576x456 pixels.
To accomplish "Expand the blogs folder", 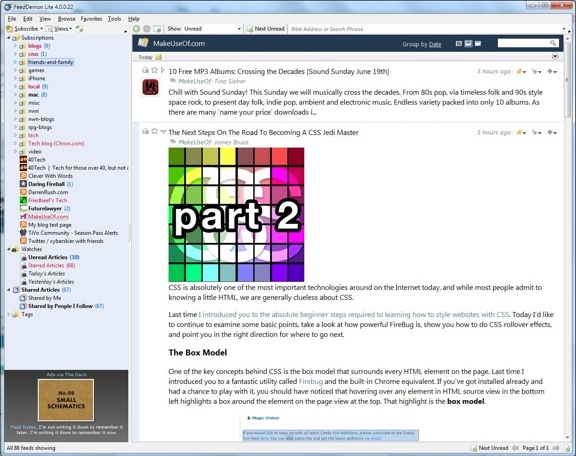I will click(15, 46).
